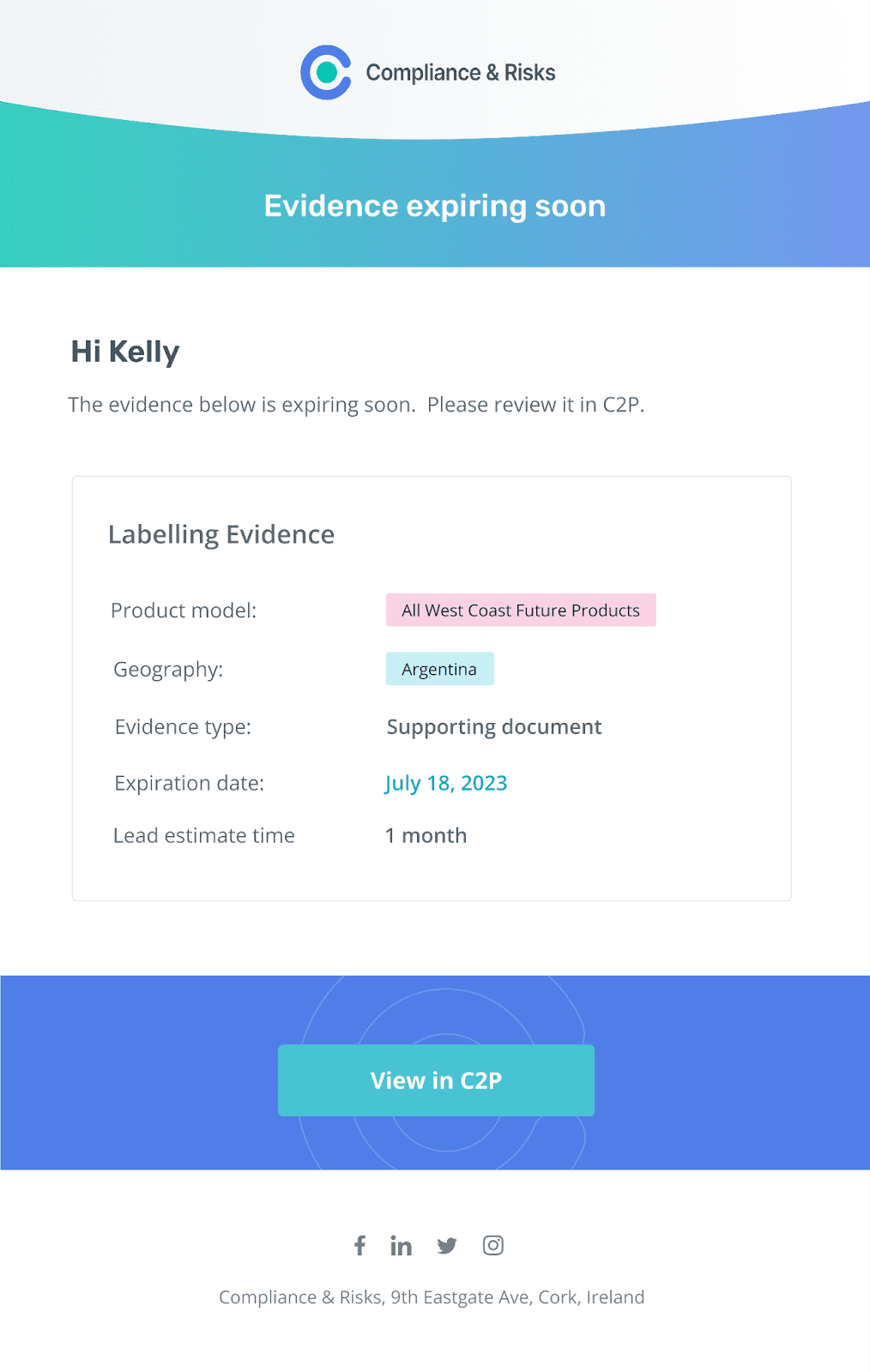Image resolution: width=870 pixels, height=1372 pixels.
Task: Select the Labelling Evidence card title
Action: [x=221, y=534]
